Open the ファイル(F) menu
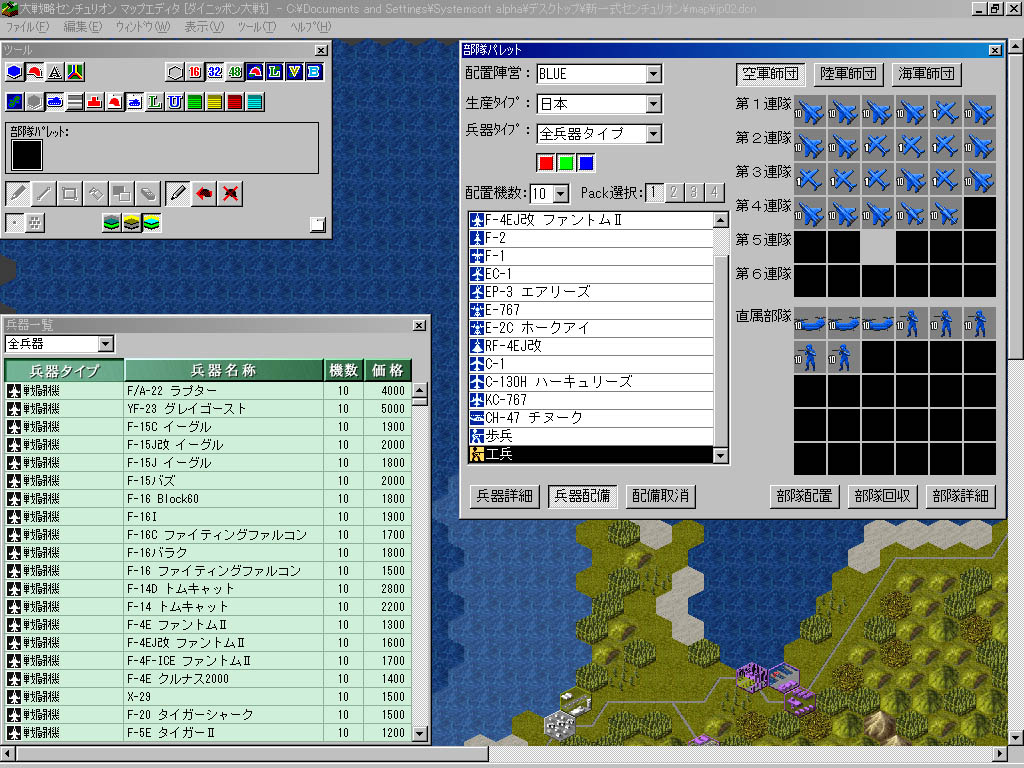 [x=27, y=26]
